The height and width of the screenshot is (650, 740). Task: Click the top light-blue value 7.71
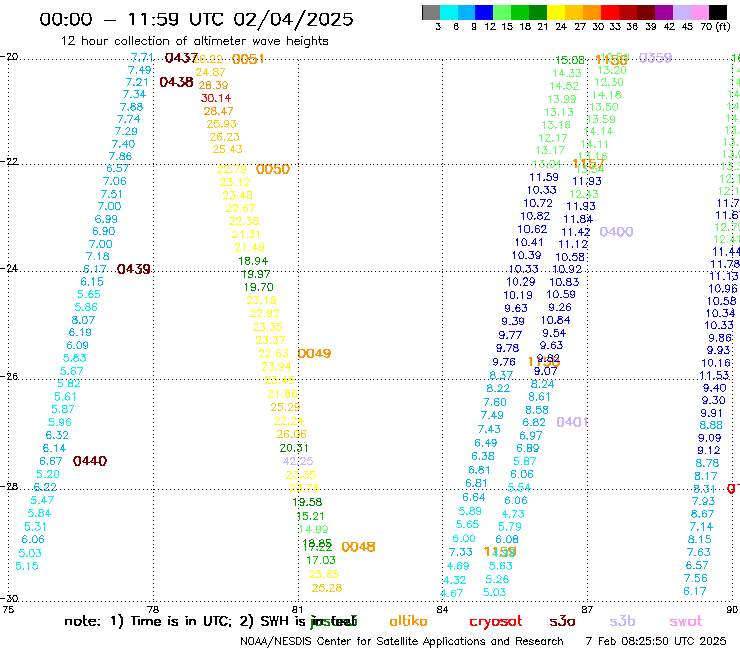tap(142, 58)
